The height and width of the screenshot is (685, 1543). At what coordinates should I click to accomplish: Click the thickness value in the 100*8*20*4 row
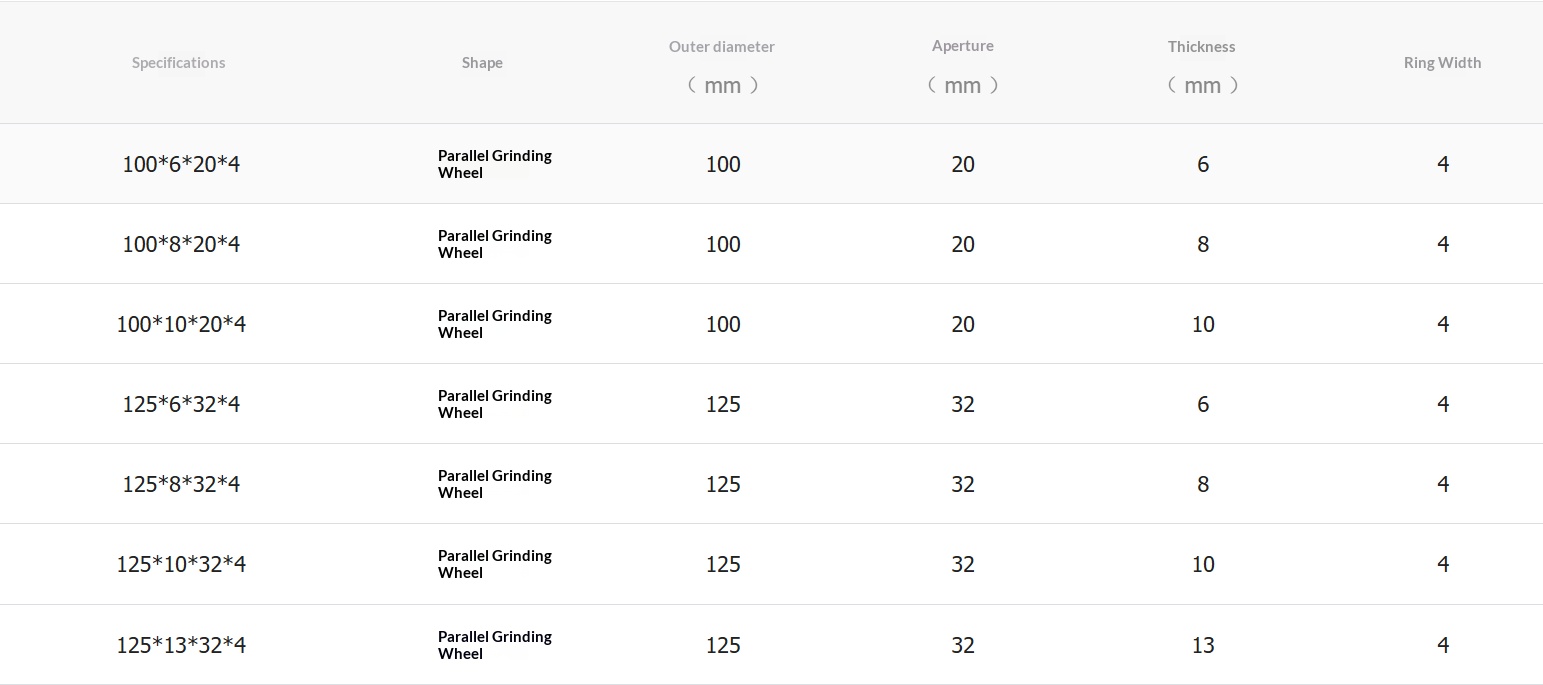(x=1203, y=244)
